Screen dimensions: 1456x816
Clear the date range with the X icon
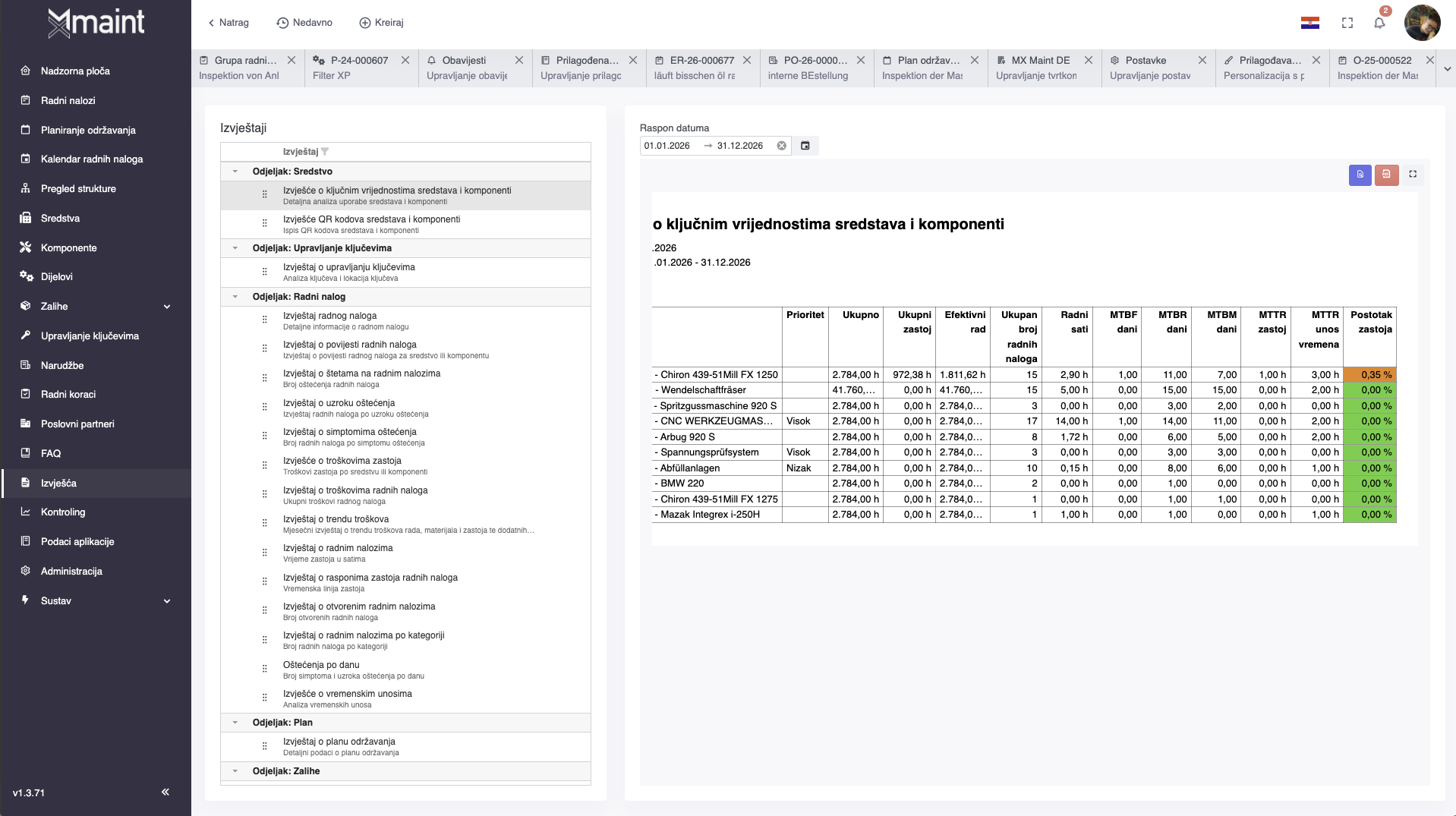pos(781,146)
